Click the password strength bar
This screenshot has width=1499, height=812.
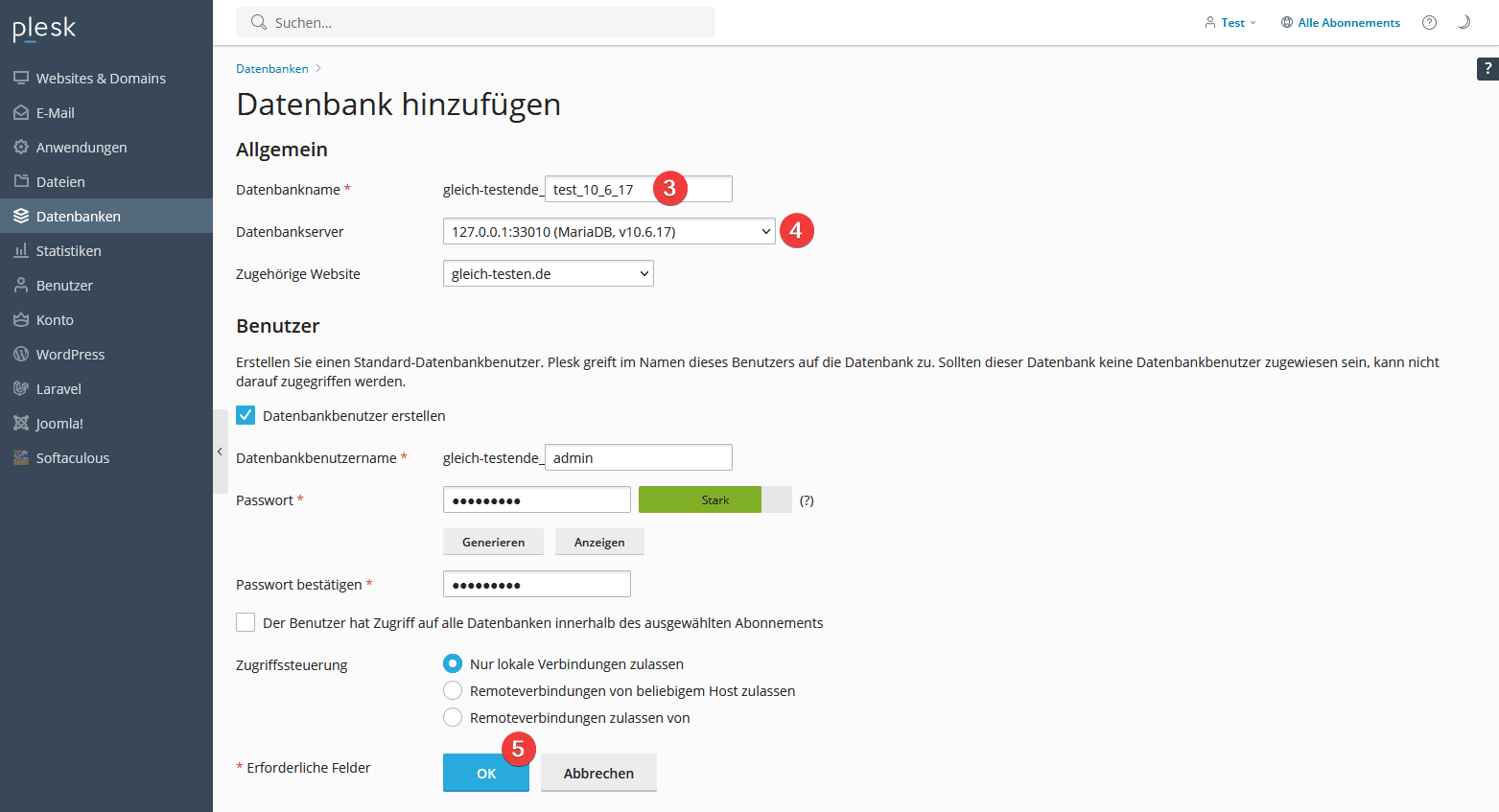point(714,500)
